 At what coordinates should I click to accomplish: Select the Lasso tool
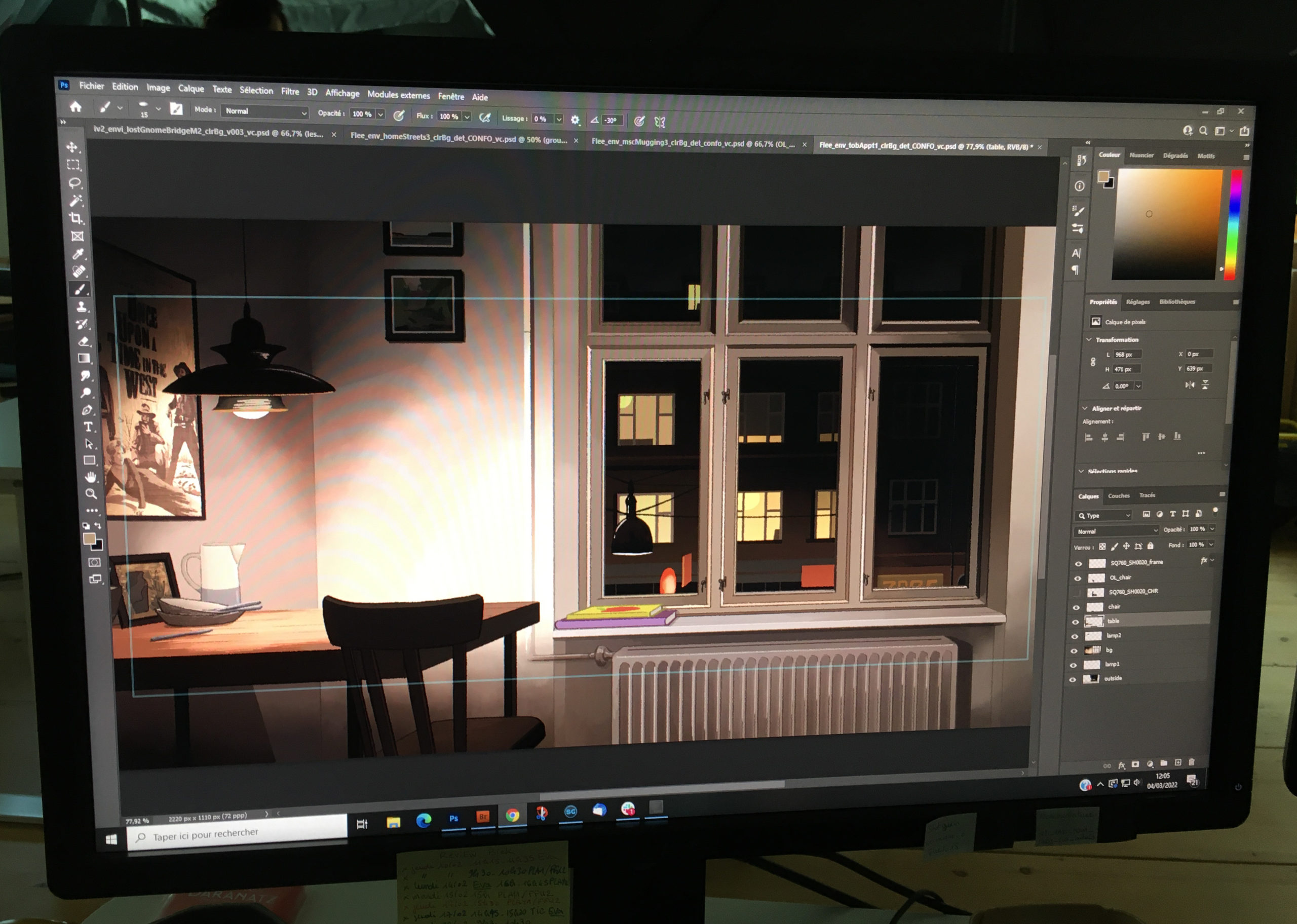coord(74,183)
